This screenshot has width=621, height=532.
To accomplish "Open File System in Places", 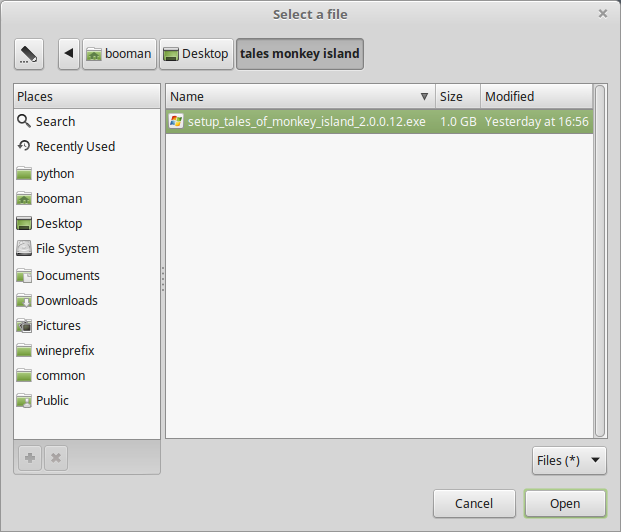I will pos(87,248).
